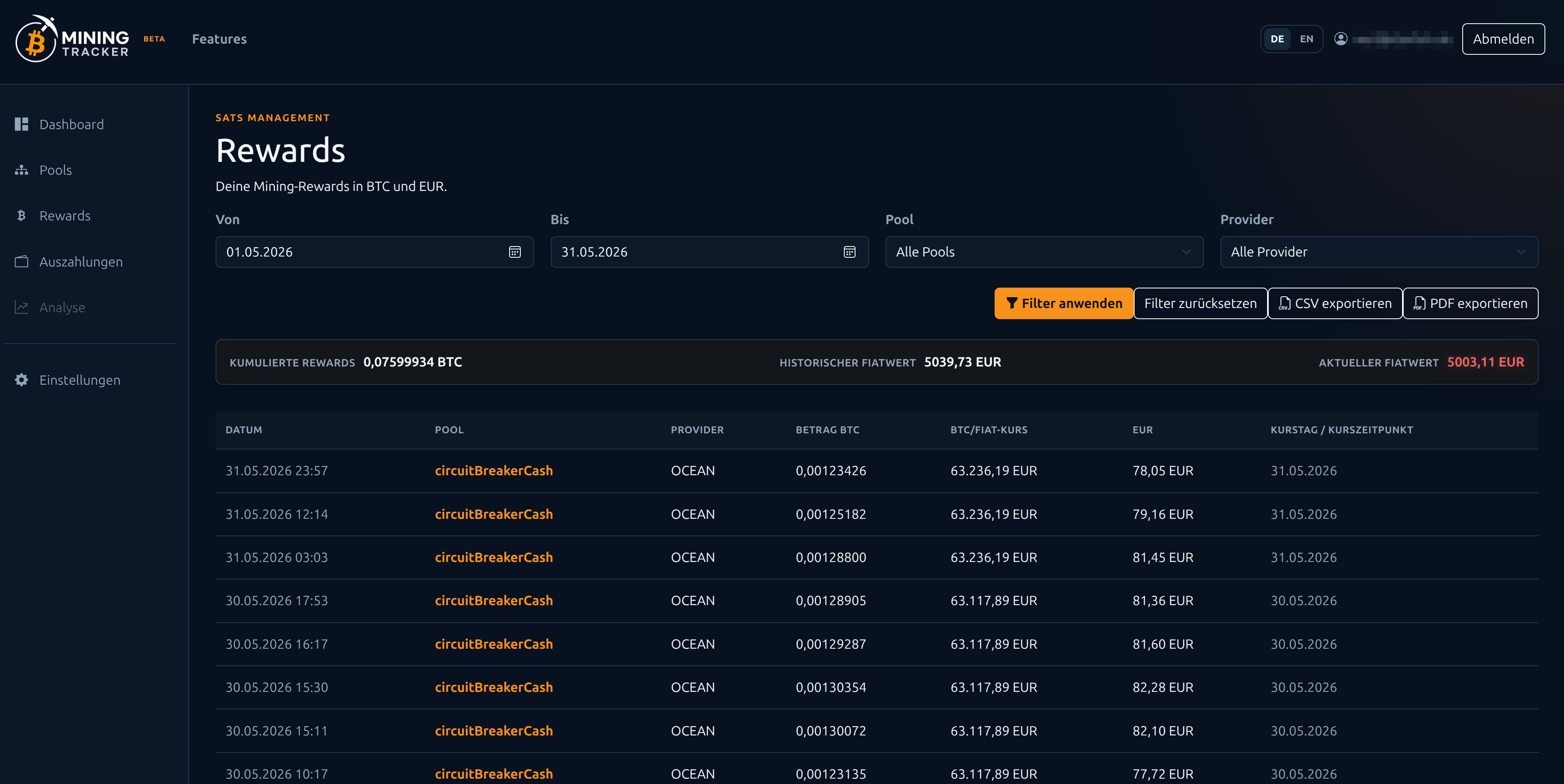Image resolution: width=1564 pixels, height=784 pixels.
Task: Click the Pools hierarchy icon in sidebar
Action: tap(22, 170)
